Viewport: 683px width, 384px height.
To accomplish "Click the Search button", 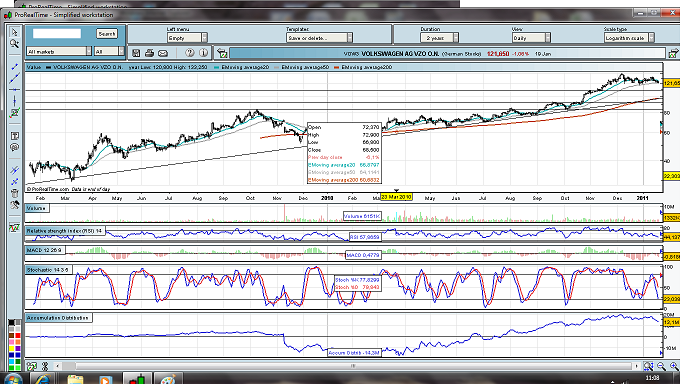I will [x=107, y=34].
